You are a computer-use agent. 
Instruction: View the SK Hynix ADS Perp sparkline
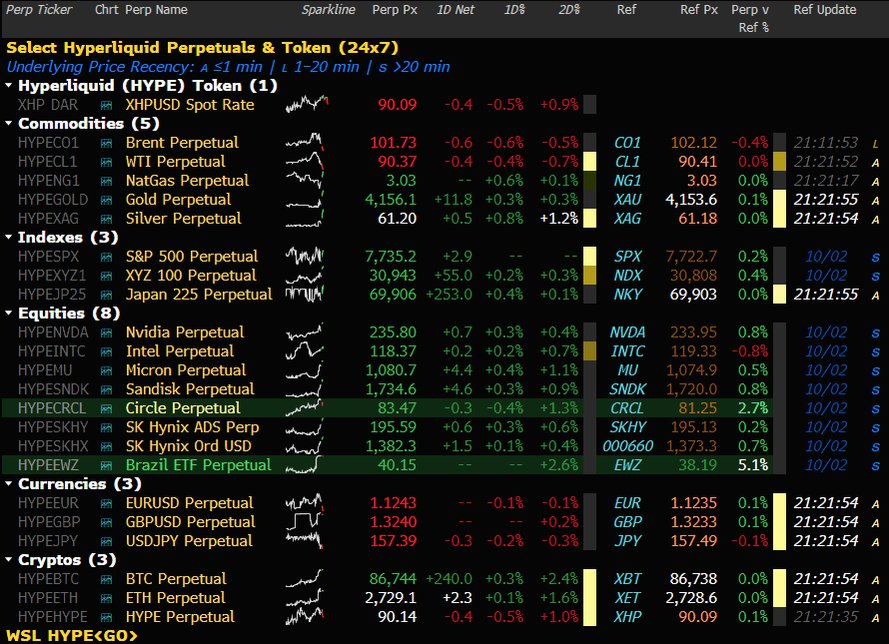click(304, 427)
